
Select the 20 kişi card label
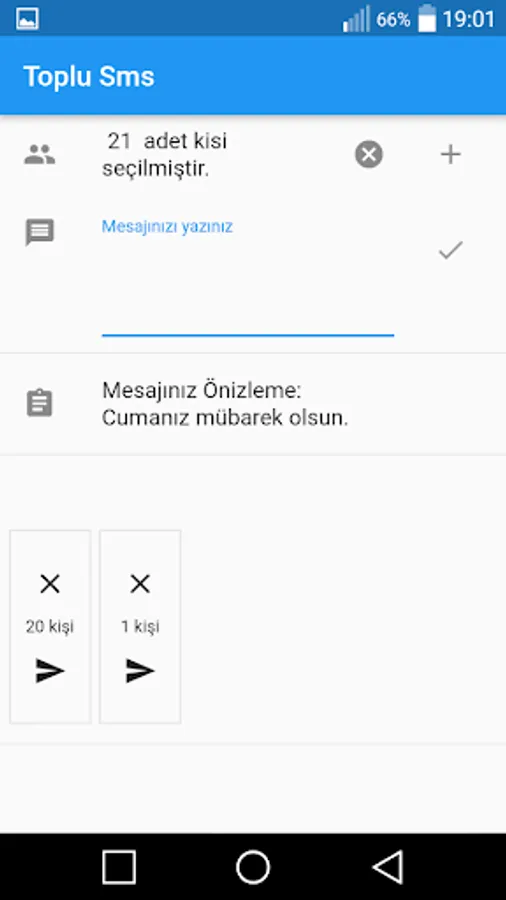pos(50,627)
